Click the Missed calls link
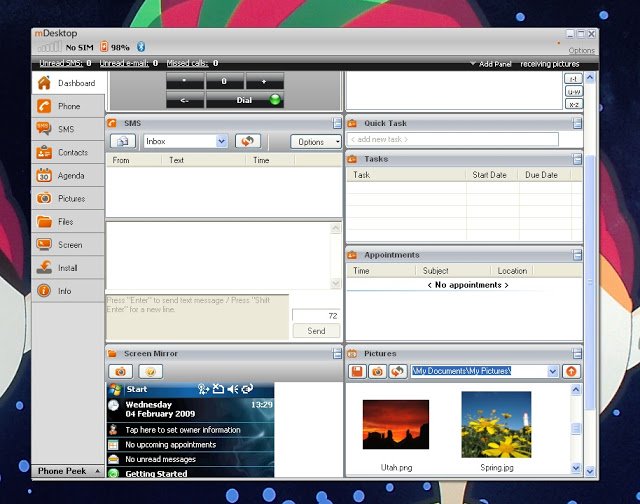The image size is (640, 504). (x=187, y=63)
